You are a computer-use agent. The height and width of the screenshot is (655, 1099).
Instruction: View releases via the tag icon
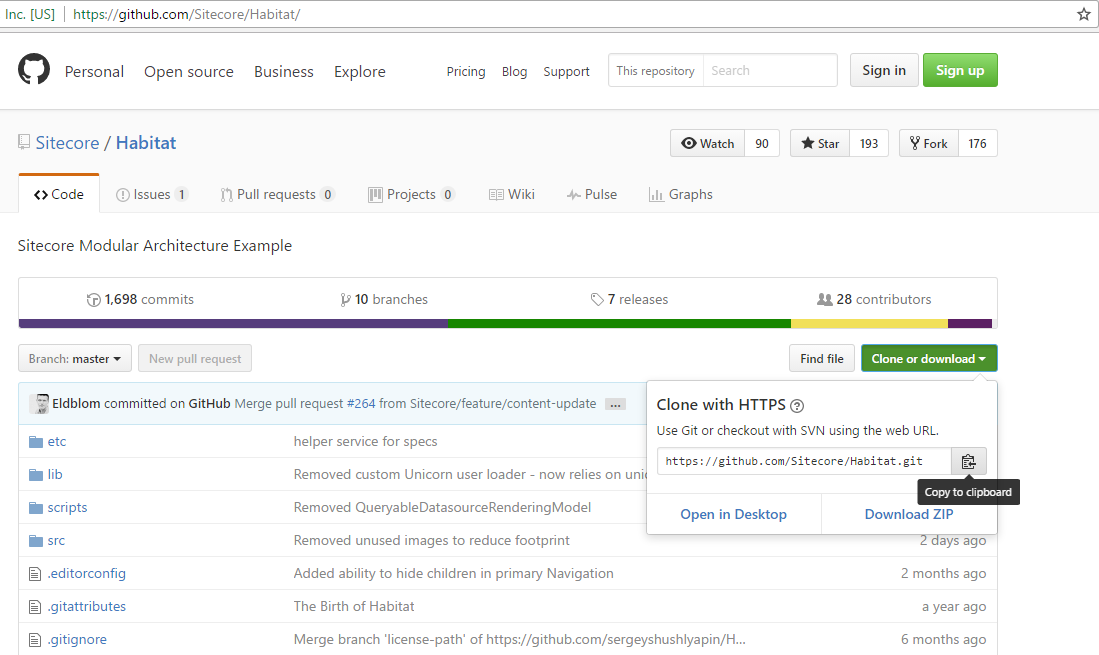[x=597, y=298]
